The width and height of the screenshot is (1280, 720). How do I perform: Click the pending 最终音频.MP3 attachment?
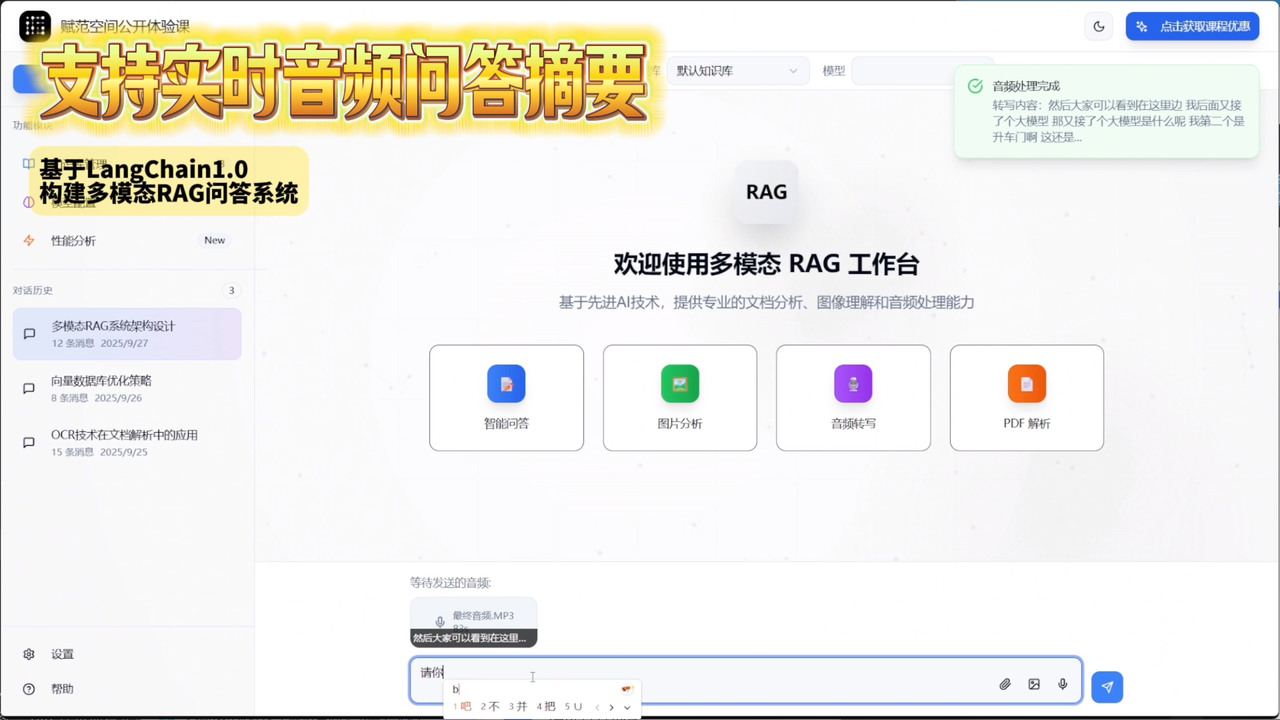point(473,622)
